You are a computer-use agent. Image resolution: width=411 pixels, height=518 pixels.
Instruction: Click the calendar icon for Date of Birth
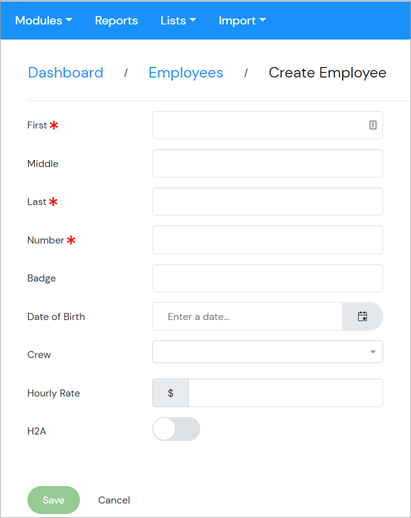[362, 316]
